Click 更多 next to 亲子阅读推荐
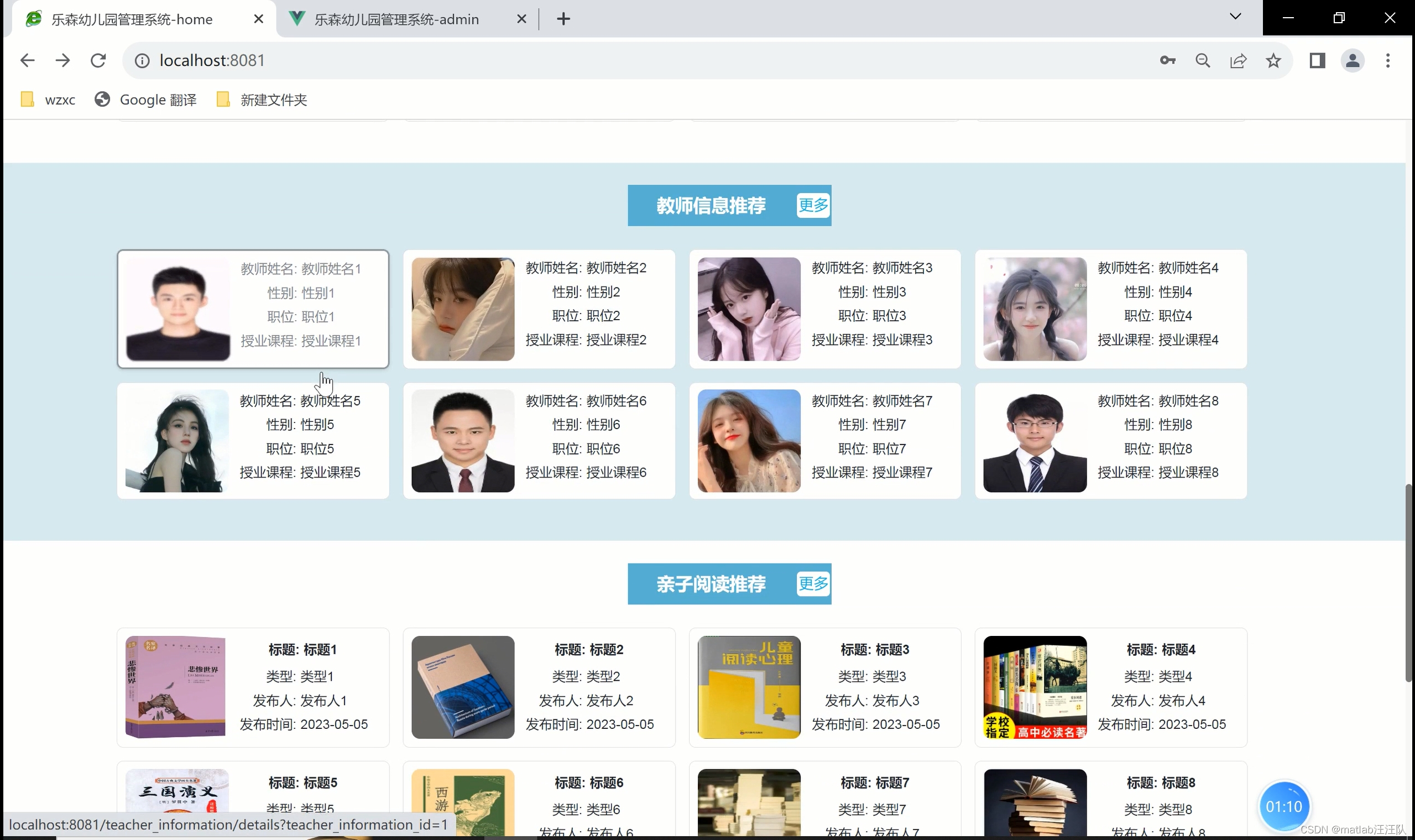Image resolution: width=1415 pixels, height=840 pixels. point(813,583)
